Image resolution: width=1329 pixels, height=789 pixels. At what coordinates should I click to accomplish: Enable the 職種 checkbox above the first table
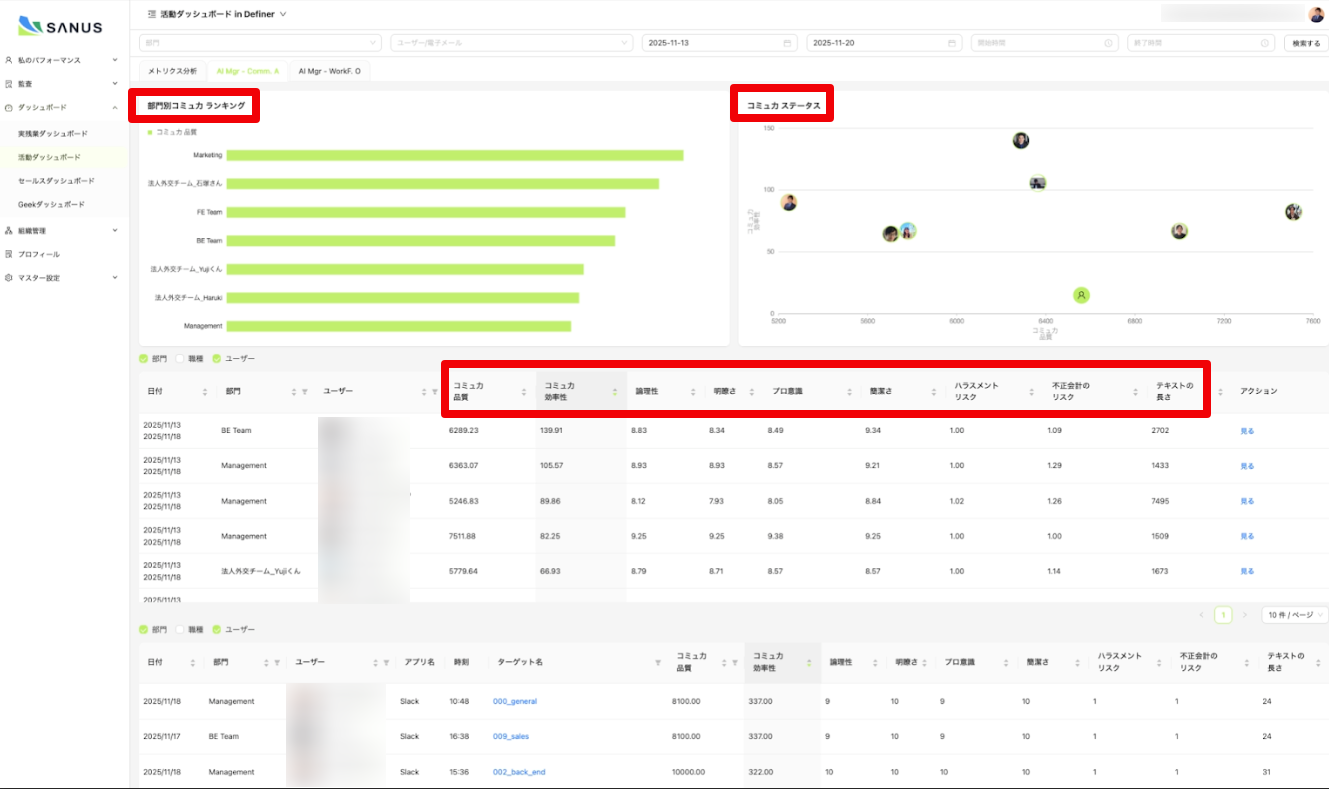tap(180, 358)
